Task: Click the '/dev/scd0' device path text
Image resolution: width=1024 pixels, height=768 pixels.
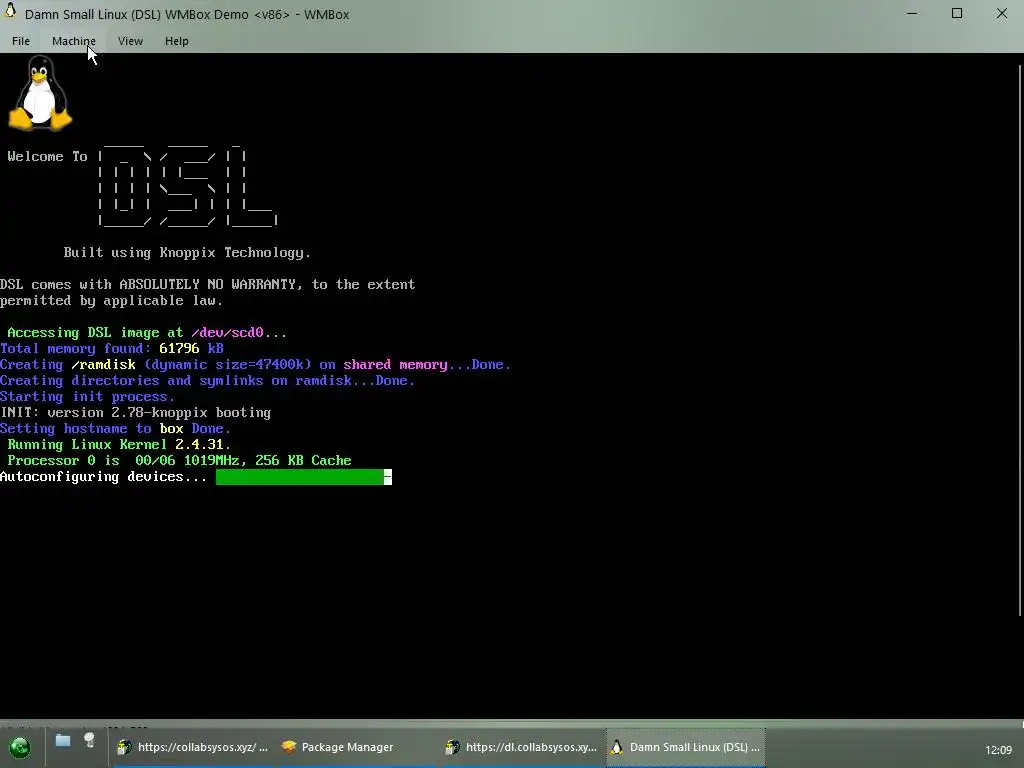Action: pyautogui.click(x=227, y=332)
